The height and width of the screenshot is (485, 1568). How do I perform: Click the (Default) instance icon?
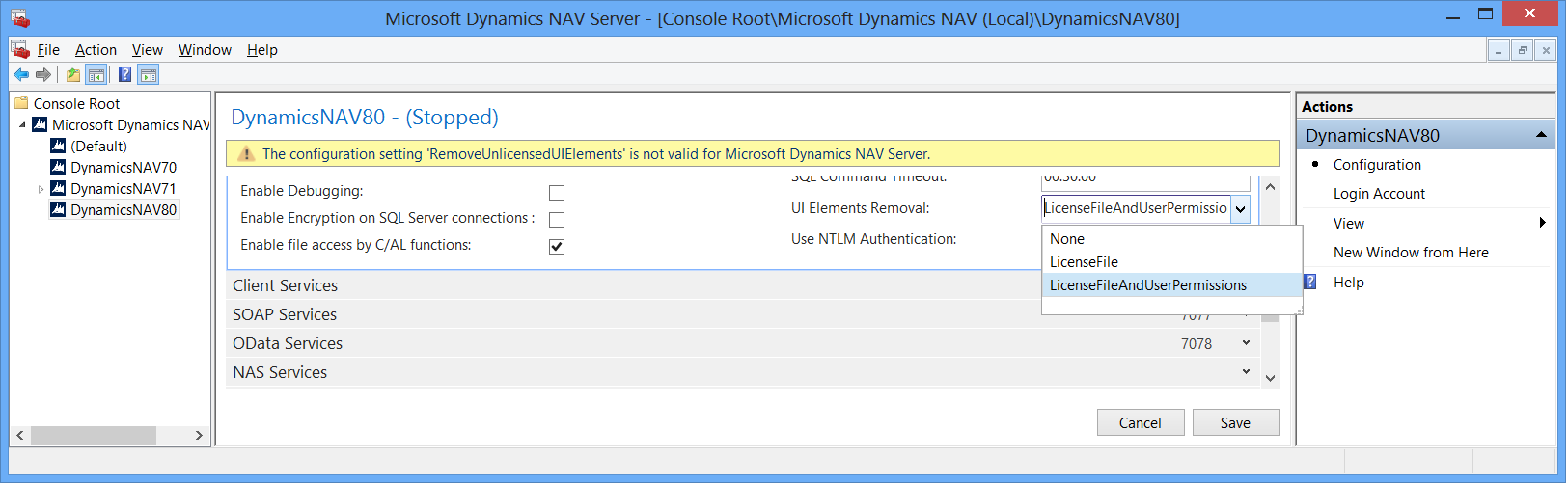tap(58, 146)
